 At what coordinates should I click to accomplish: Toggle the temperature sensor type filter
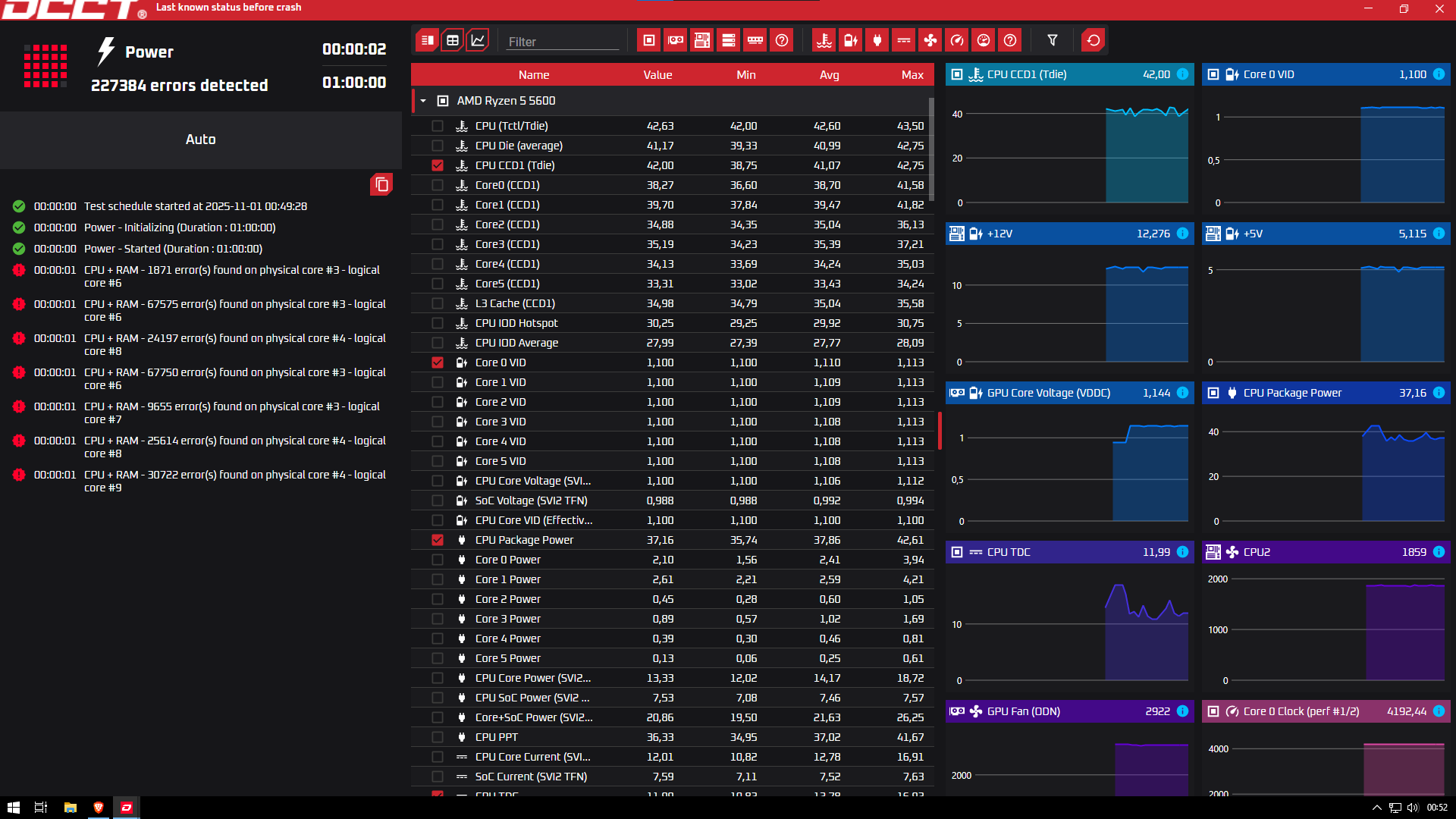tap(824, 40)
